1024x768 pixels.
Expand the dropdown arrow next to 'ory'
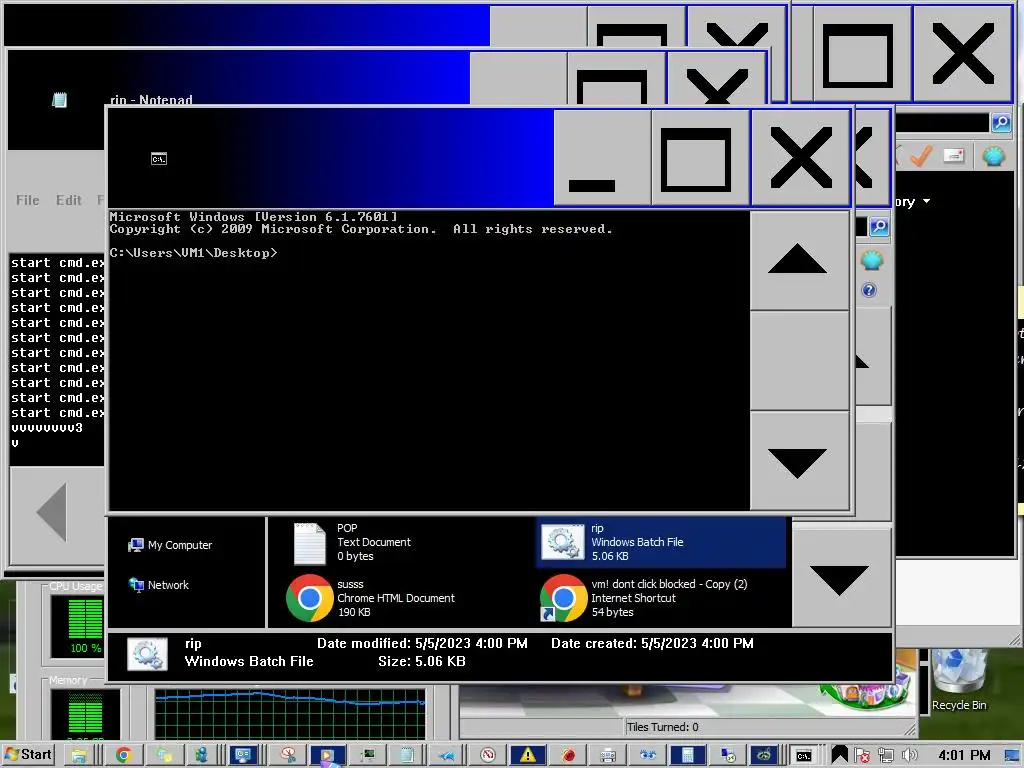(x=926, y=201)
